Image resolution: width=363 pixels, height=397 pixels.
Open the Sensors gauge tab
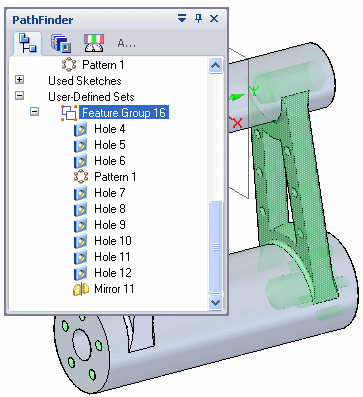pyautogui.click(x=94, y=43)
